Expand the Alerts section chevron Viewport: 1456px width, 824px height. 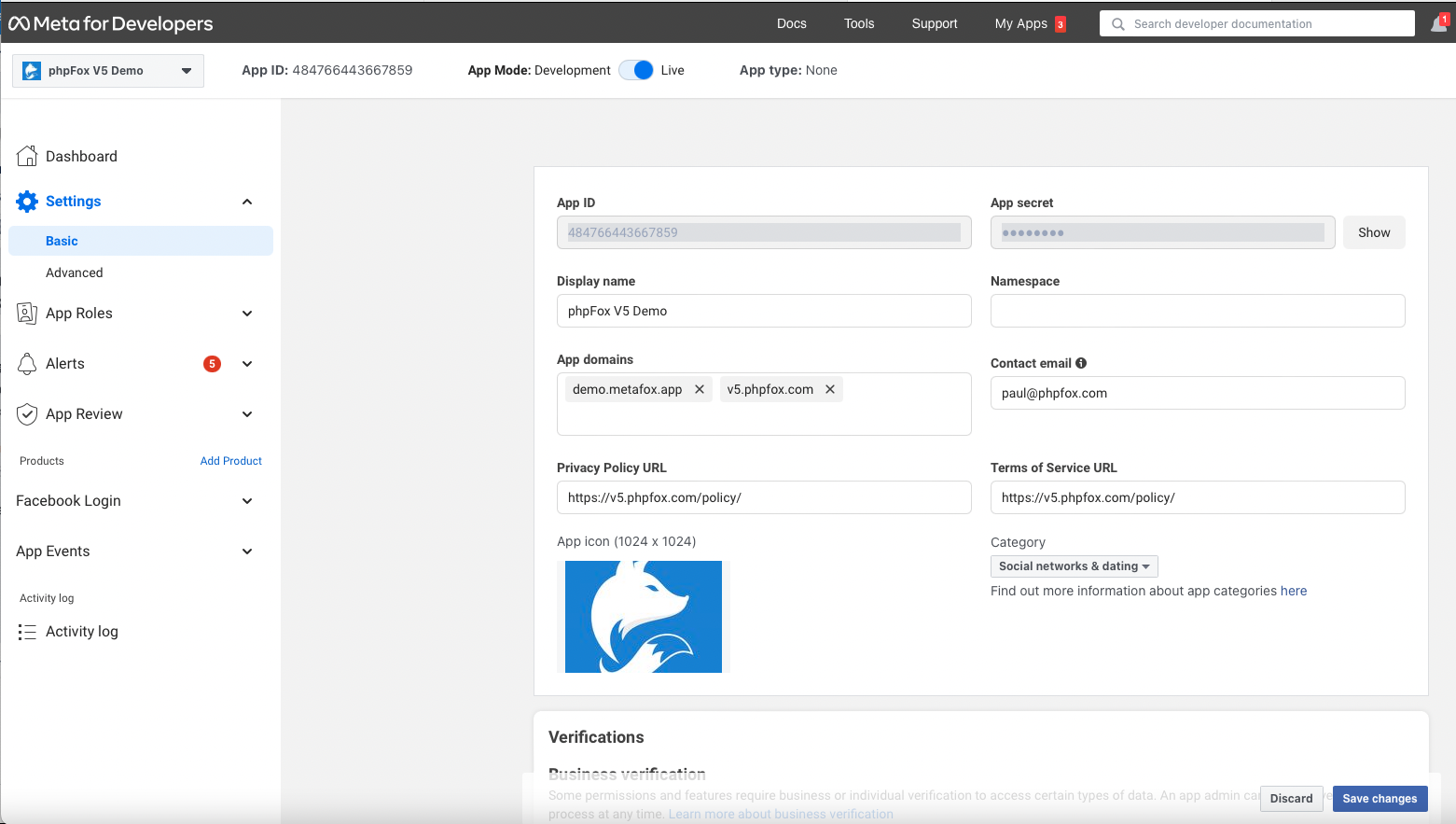[x=247, y=364]
